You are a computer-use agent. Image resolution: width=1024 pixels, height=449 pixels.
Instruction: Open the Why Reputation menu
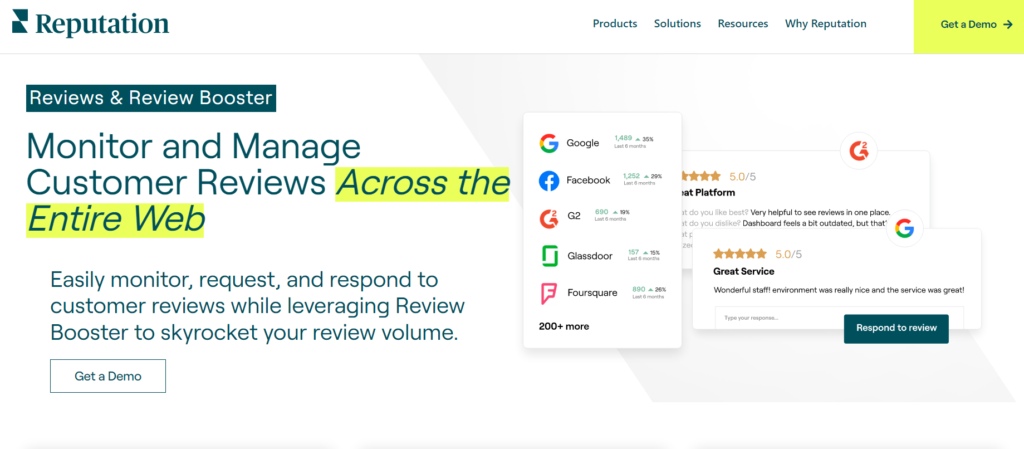coord(825,24)
